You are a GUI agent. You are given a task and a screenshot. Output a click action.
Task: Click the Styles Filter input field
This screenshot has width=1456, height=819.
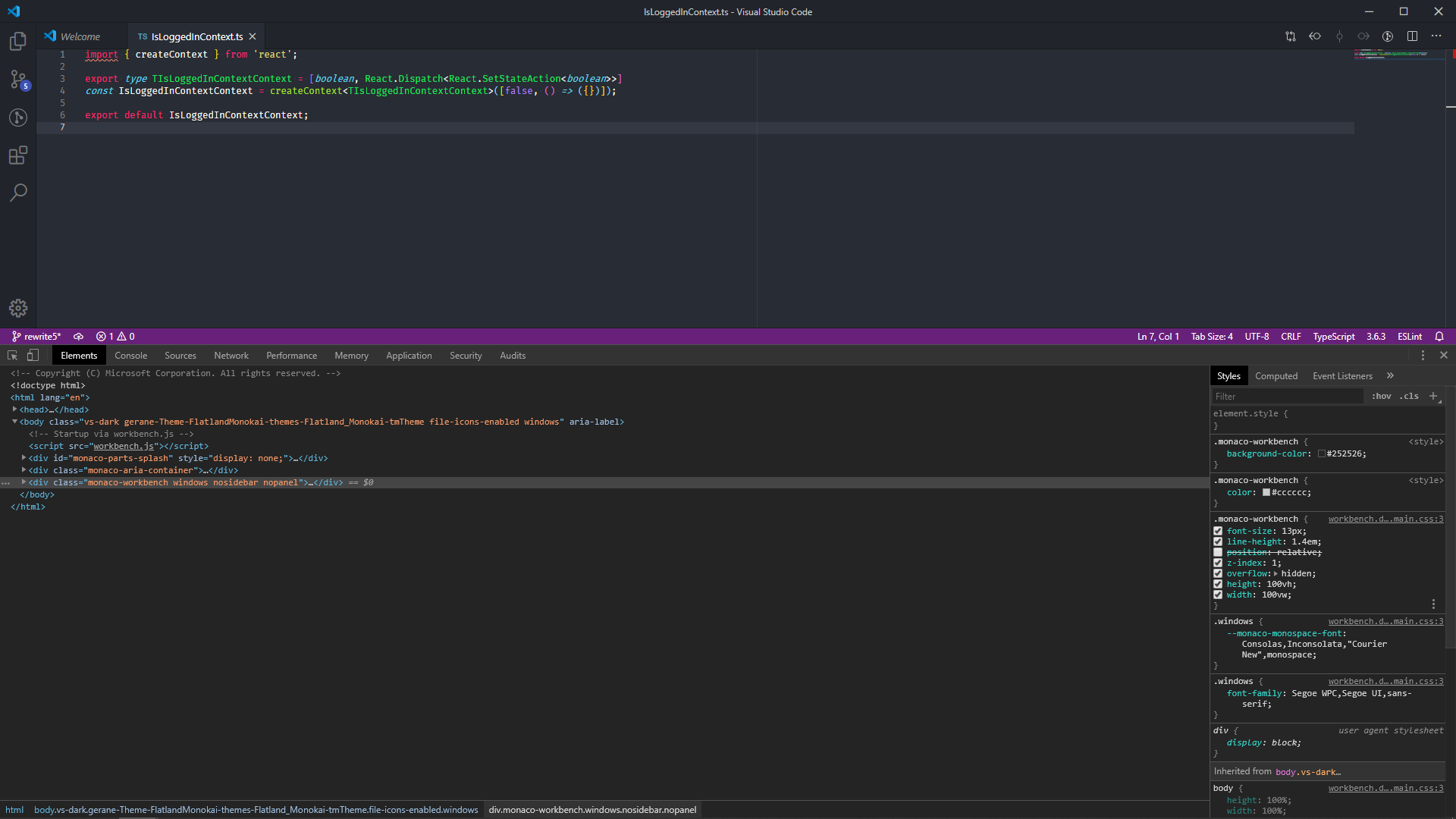click(x=1287, y=397)
